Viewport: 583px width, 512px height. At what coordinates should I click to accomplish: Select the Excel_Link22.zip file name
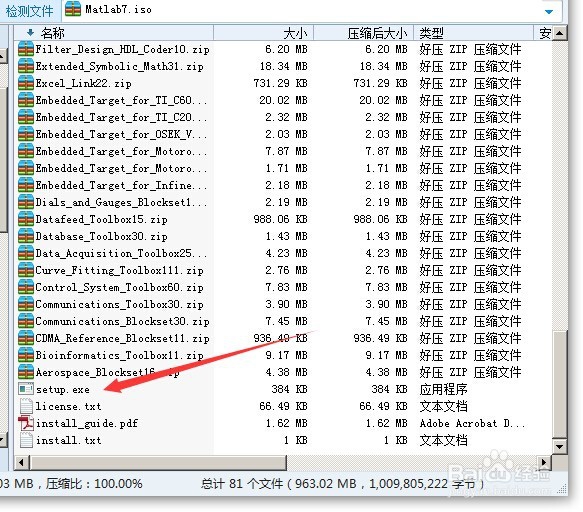pyautogui.click(x=83, y=83)
